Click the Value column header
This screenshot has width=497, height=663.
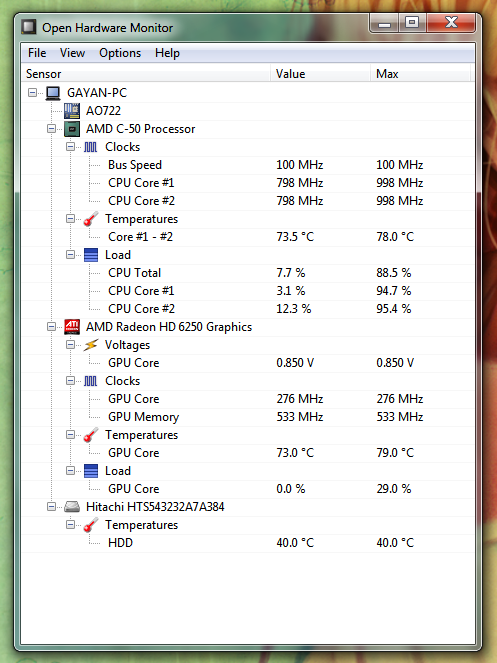click(x=320, y=74)
